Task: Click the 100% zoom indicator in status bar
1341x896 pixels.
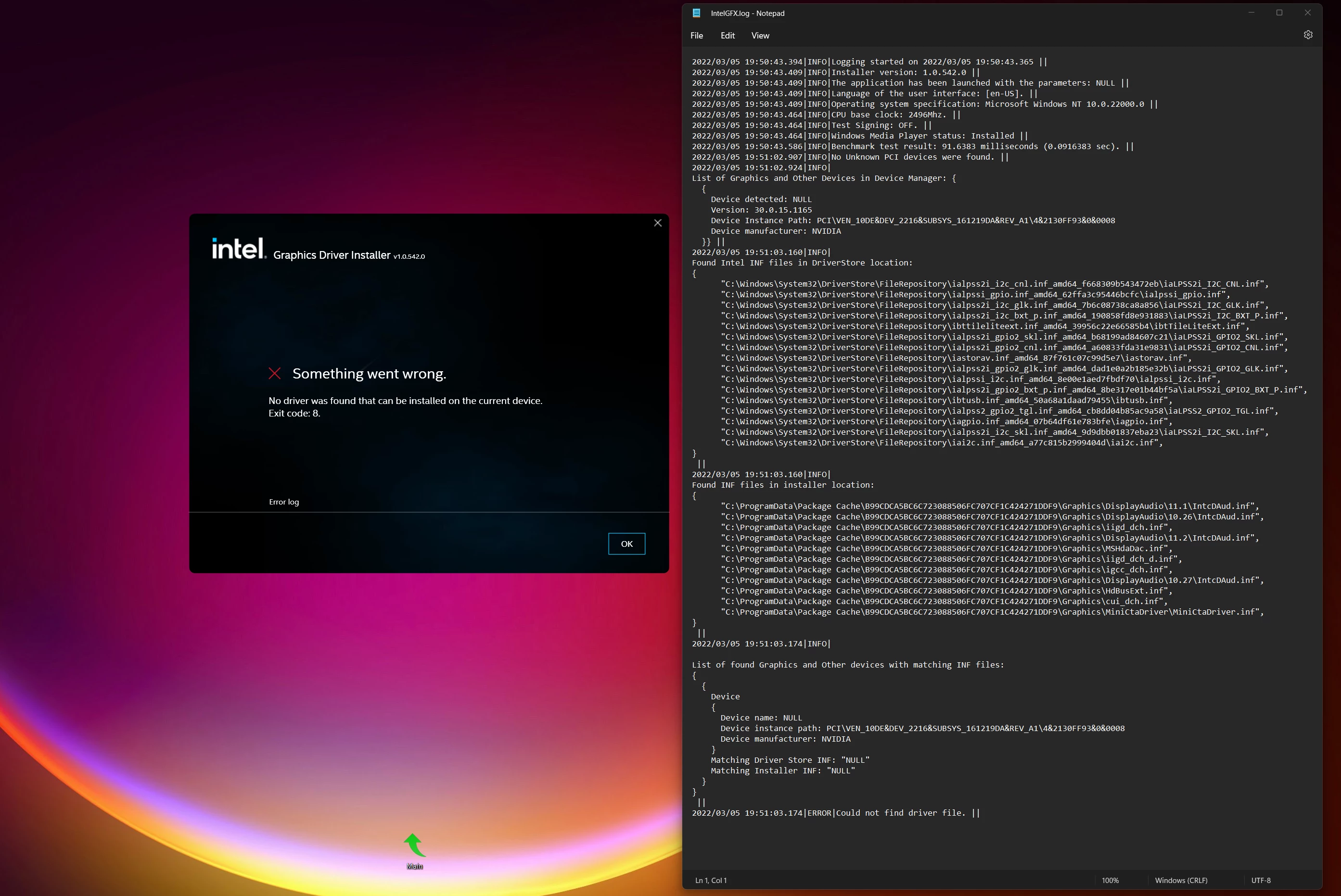Action: 1110,880
